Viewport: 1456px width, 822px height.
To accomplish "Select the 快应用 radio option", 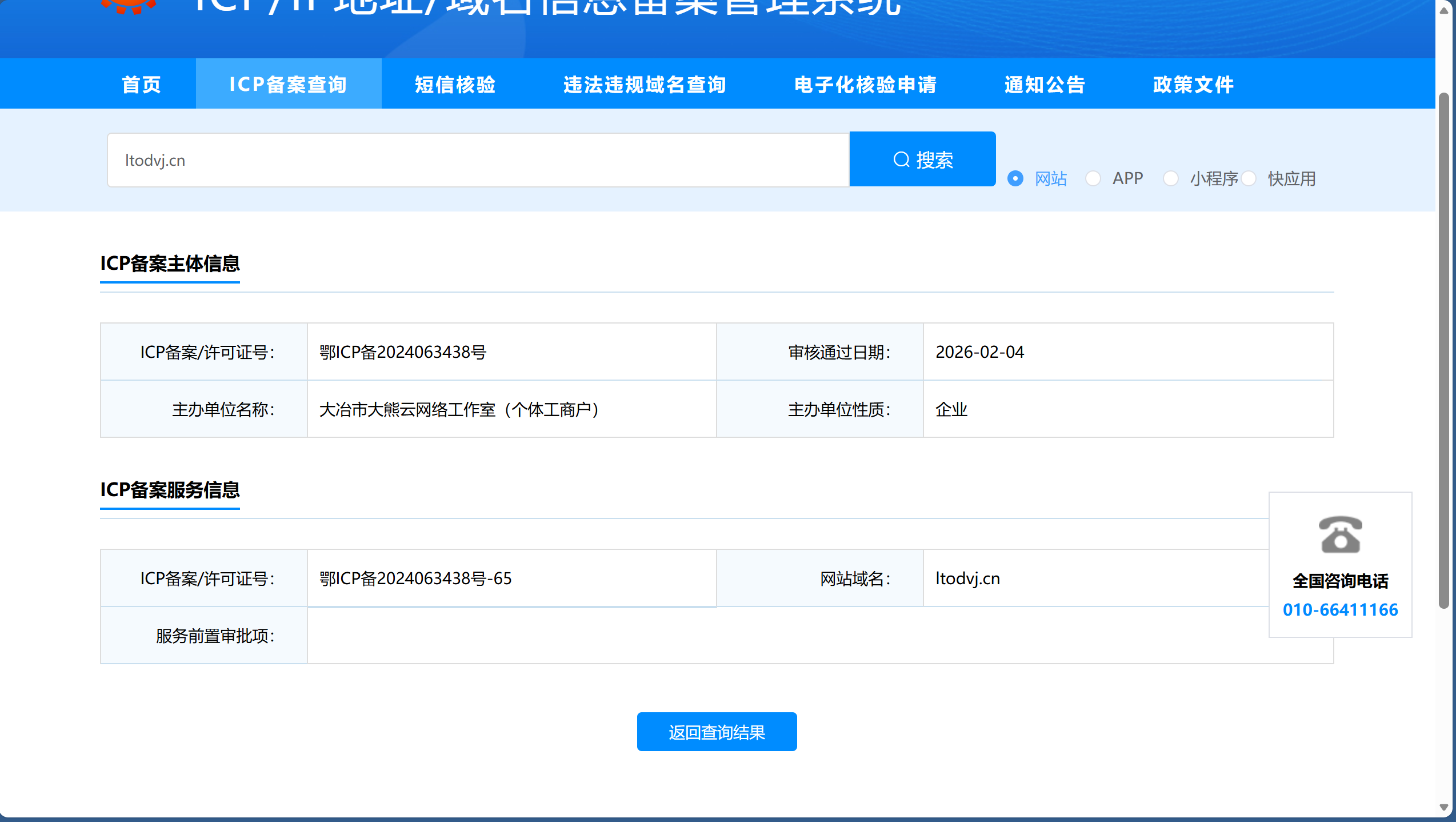I will tap(1249, 178).
